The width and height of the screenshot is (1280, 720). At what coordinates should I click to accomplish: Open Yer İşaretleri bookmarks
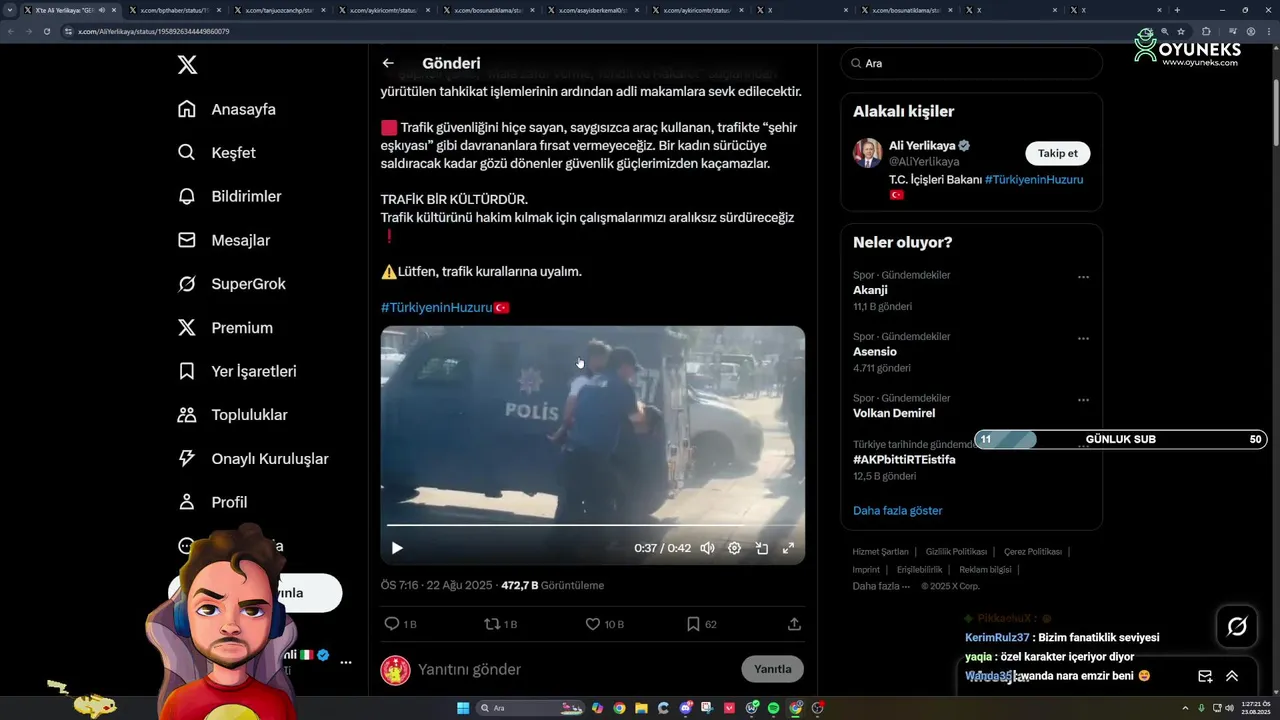[236, 371]
